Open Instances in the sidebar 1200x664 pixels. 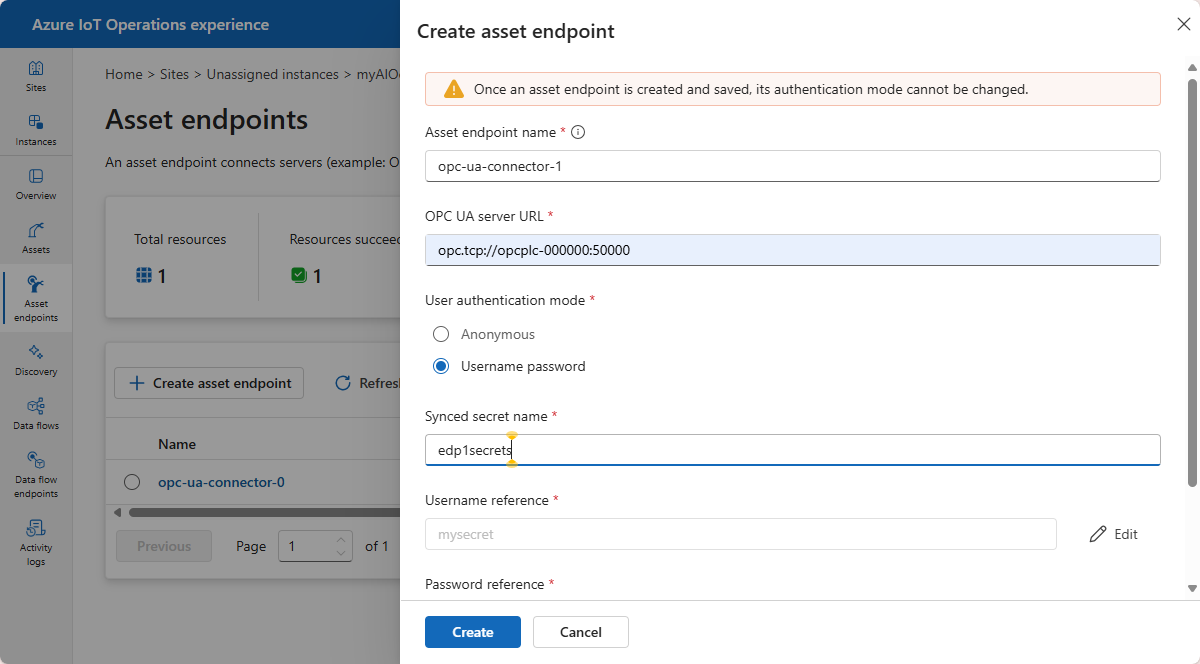[36, 130]
